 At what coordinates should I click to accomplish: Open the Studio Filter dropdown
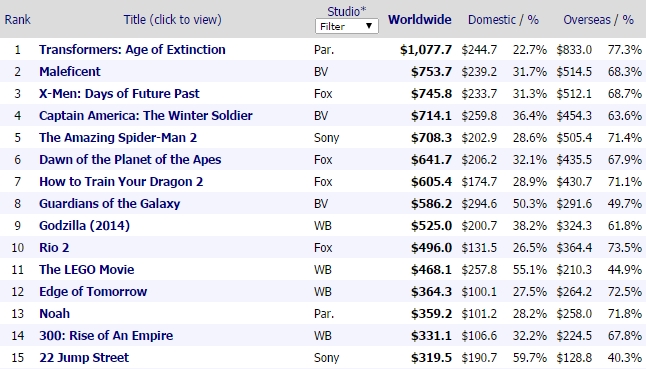(346, 26)
